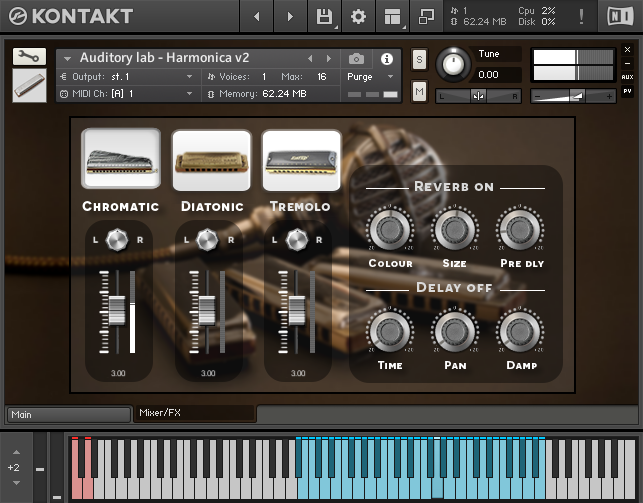
Task: Open the wrench instrument edit mode
Action: tap(29, 57)
